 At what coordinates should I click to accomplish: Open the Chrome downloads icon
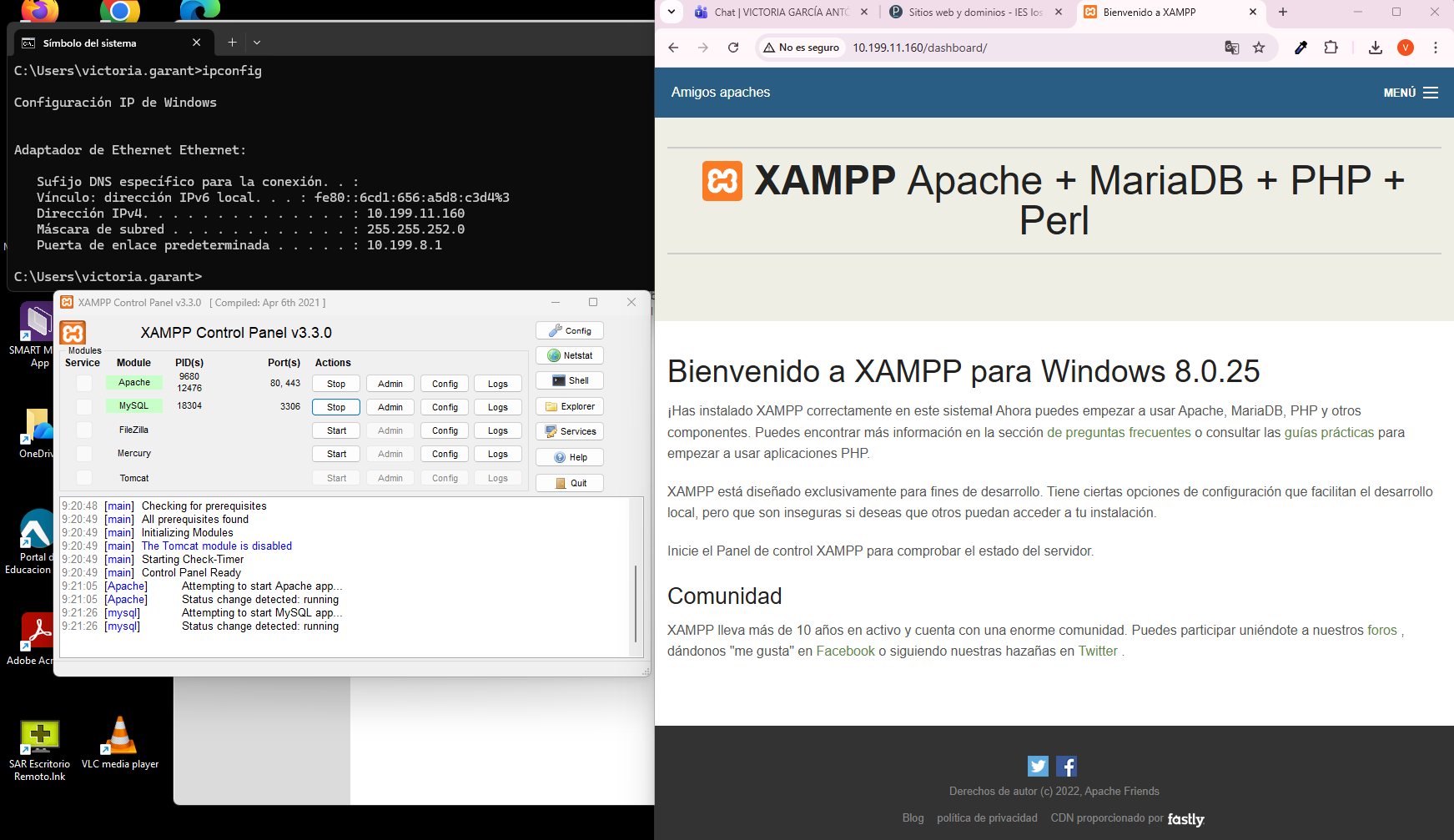1376,48
